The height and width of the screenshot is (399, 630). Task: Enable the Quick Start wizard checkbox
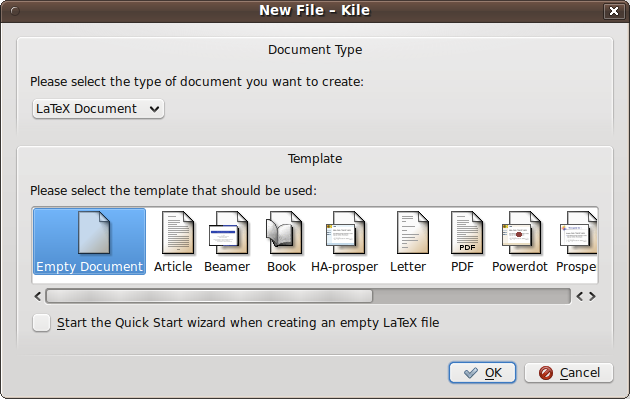point(42,323)
